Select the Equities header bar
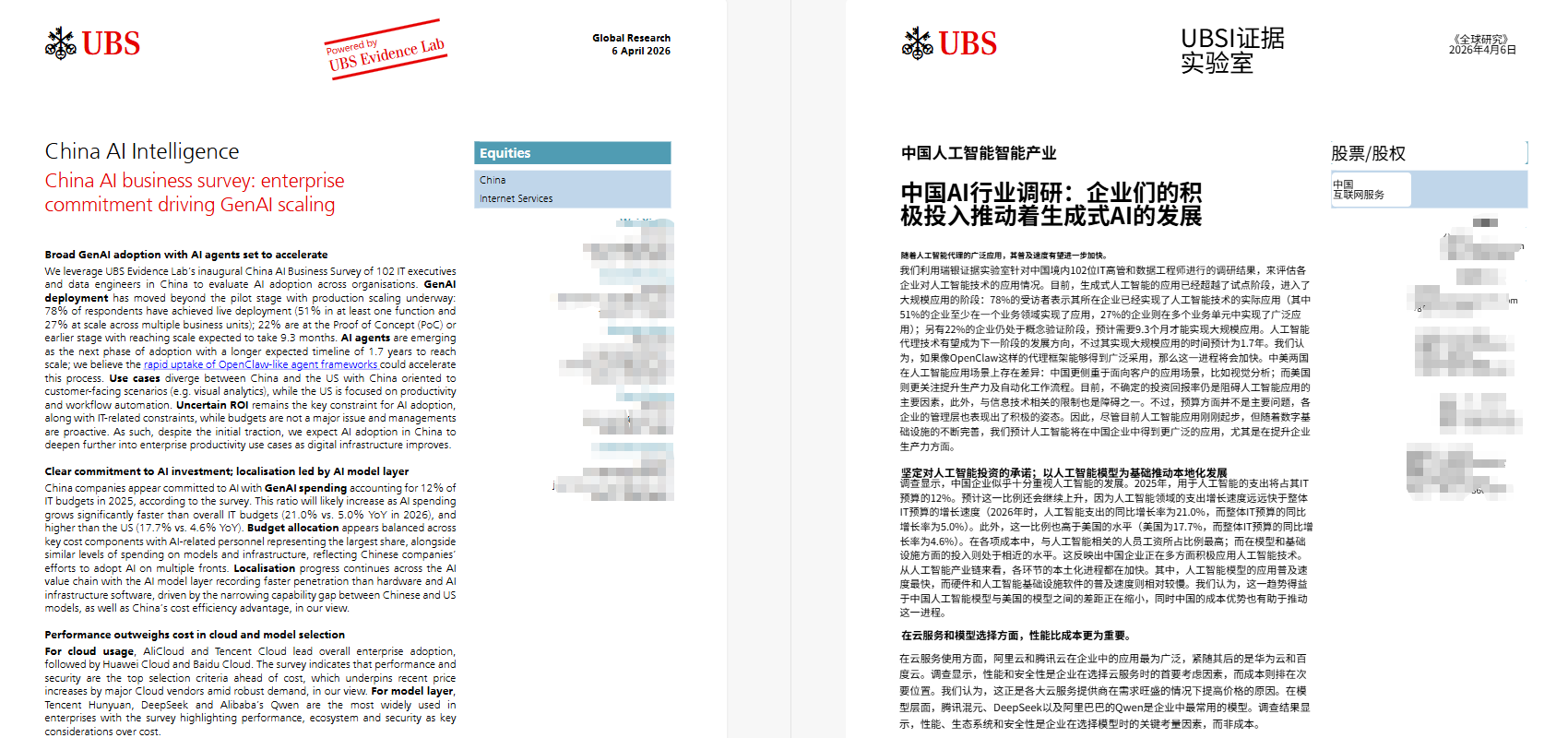This screenshot has height=738, width=1568. (x=572, y=153)
